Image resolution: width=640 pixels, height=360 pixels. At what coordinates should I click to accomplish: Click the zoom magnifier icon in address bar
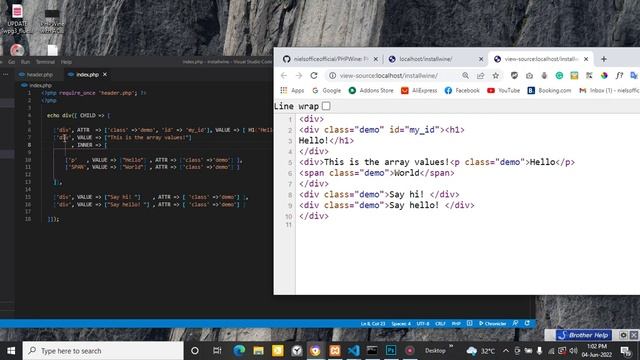pyautogui.click(x=465, y=76)
